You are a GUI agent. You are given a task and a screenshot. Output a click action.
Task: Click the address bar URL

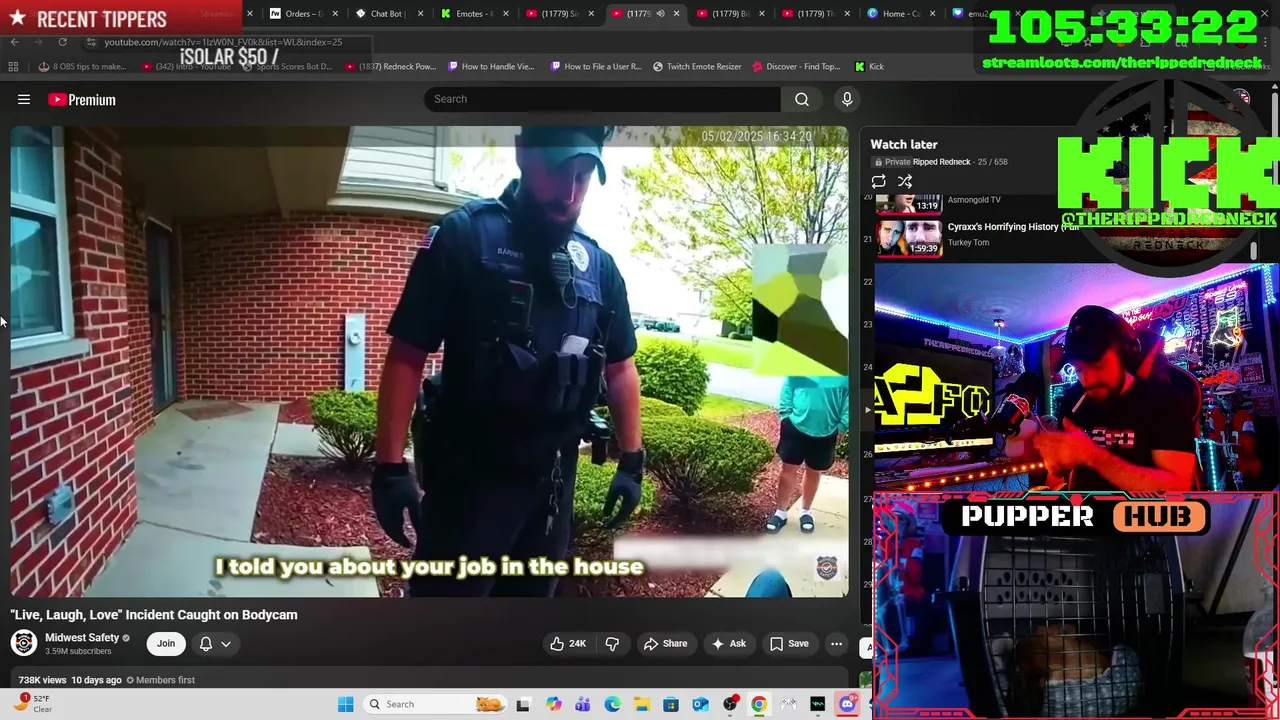tap(223, 42)
